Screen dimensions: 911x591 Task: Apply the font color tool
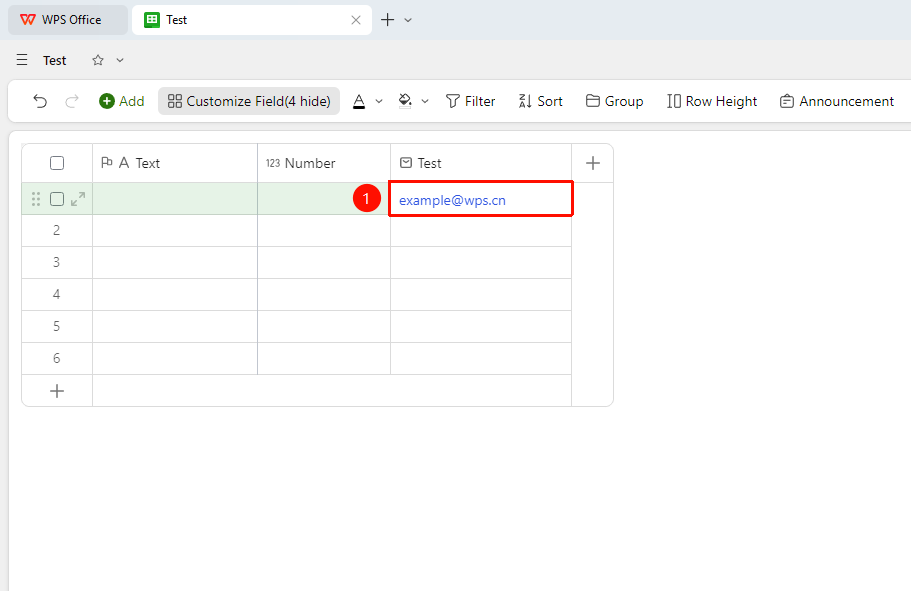[359, 101]
